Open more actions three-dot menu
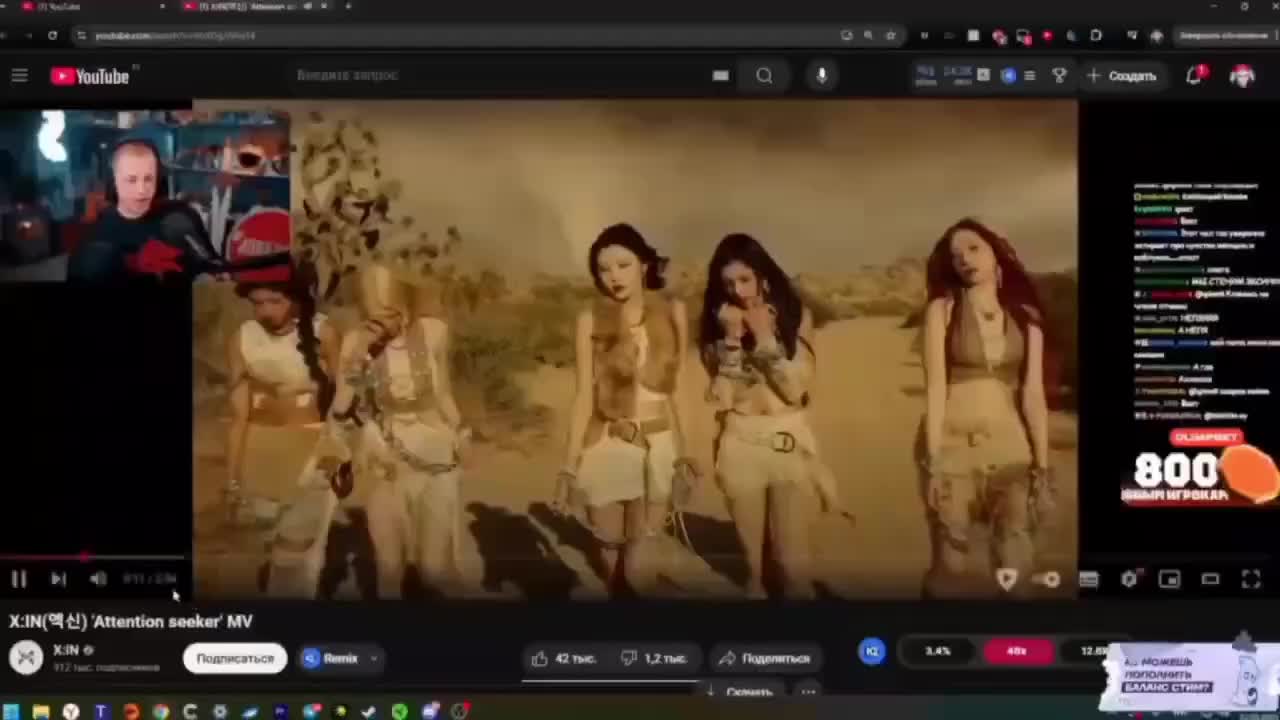Image resolution: width=1280 pixels, height=720 pixels. point(808,691)
